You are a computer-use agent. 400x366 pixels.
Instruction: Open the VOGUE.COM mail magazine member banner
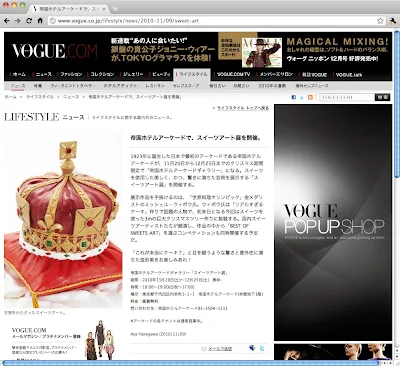click(63, 341)
